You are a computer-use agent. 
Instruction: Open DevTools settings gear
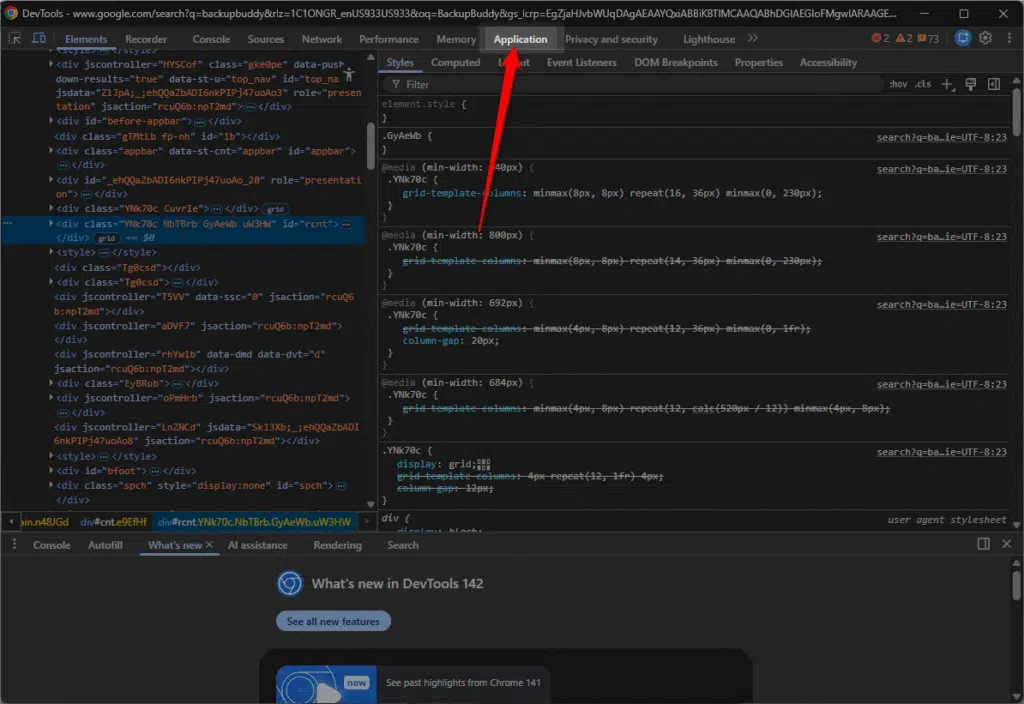click(985, 38)
